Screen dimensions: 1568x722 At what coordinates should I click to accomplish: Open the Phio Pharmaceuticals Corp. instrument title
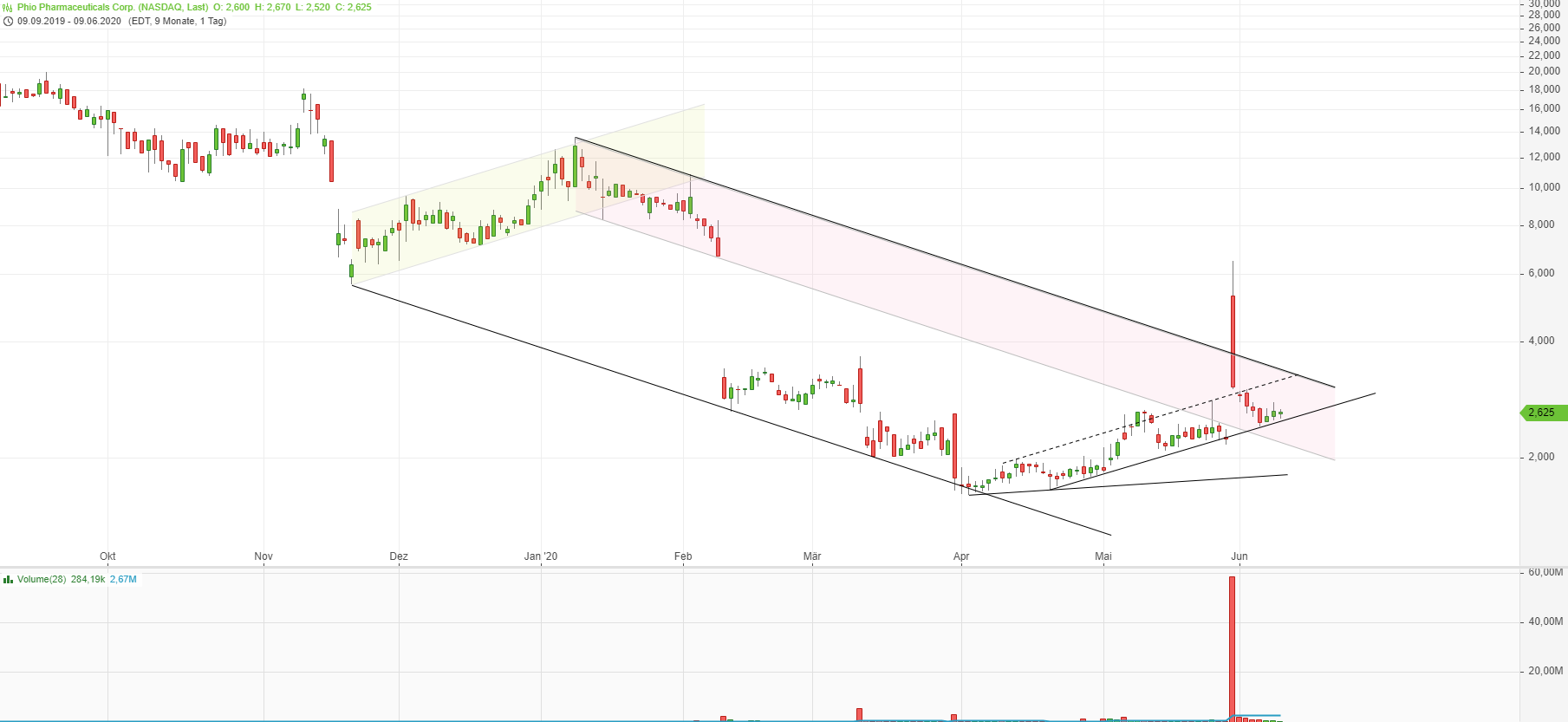pyautogui.click(x=113, y=7)
